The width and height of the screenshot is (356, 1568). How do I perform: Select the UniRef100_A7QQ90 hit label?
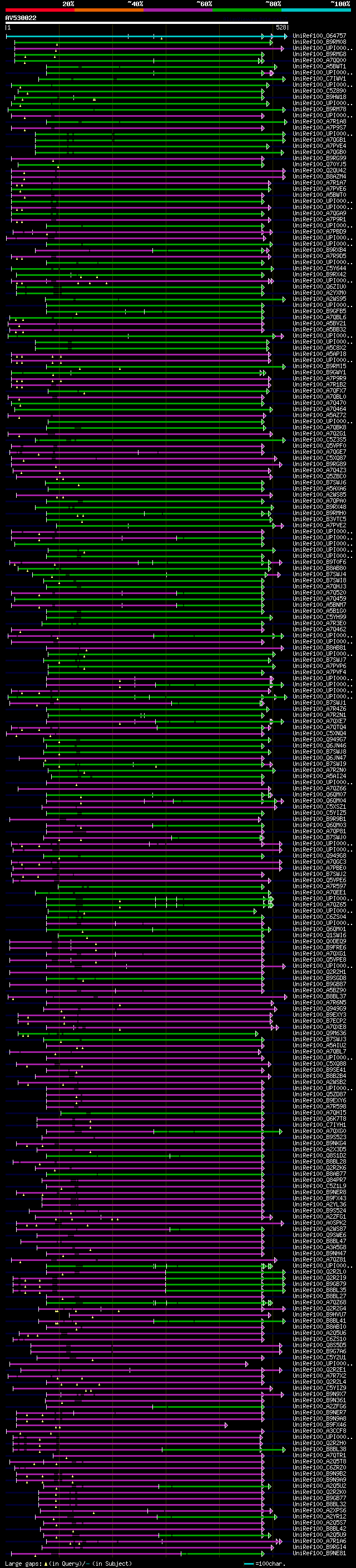click(319, 60)
